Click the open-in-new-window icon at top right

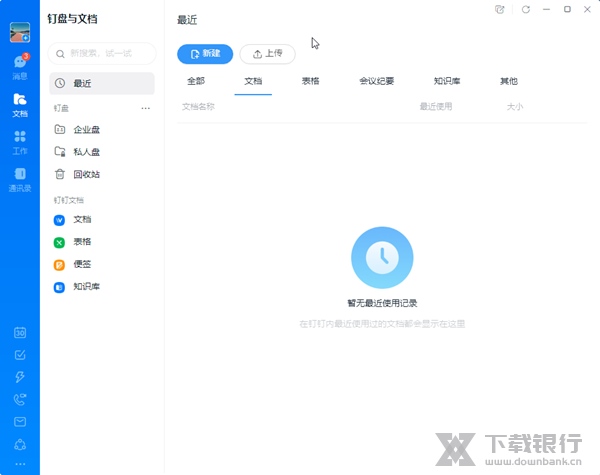[500, 9]
